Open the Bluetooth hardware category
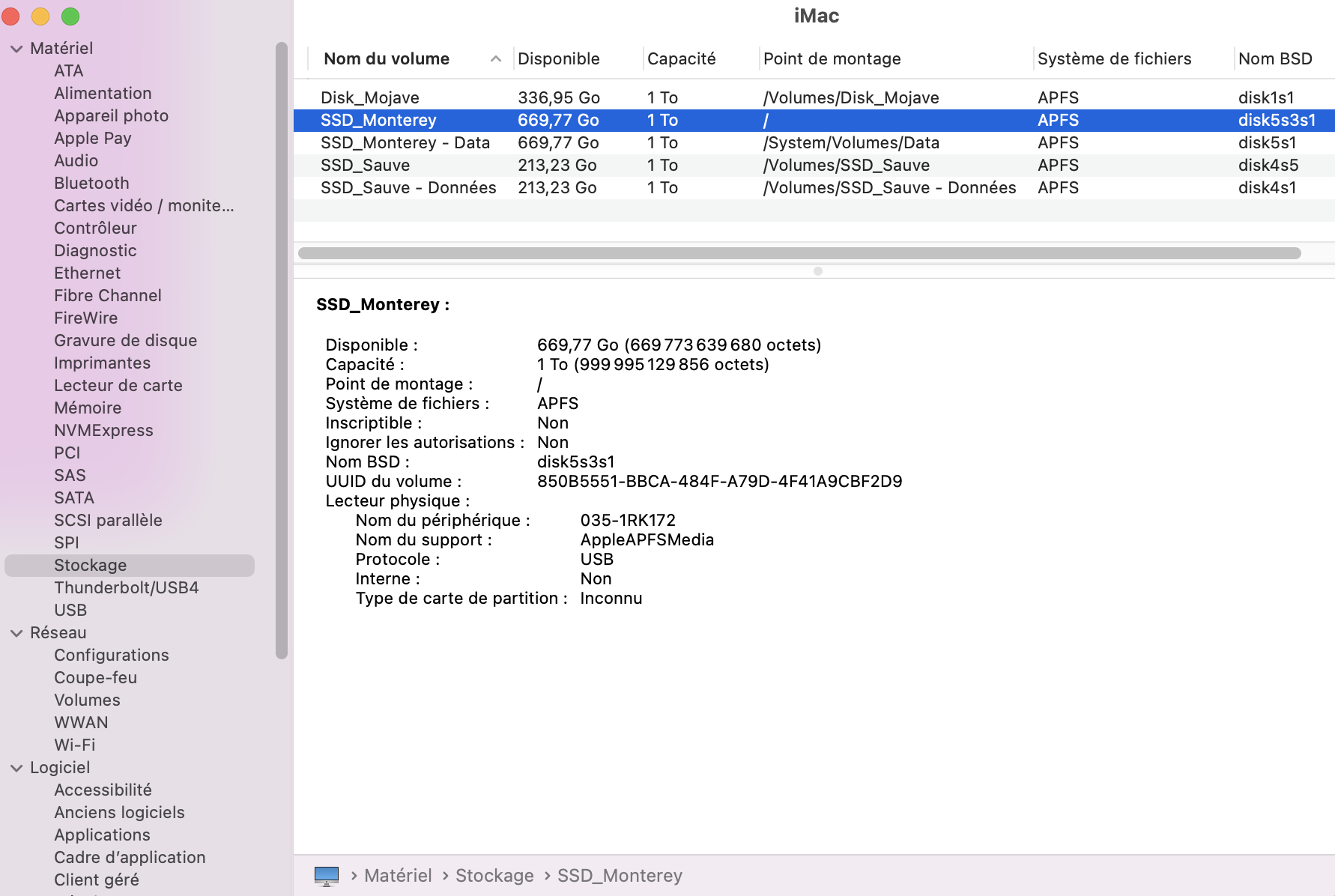Screen dimensions: 1335x896 tap(91, 184)
